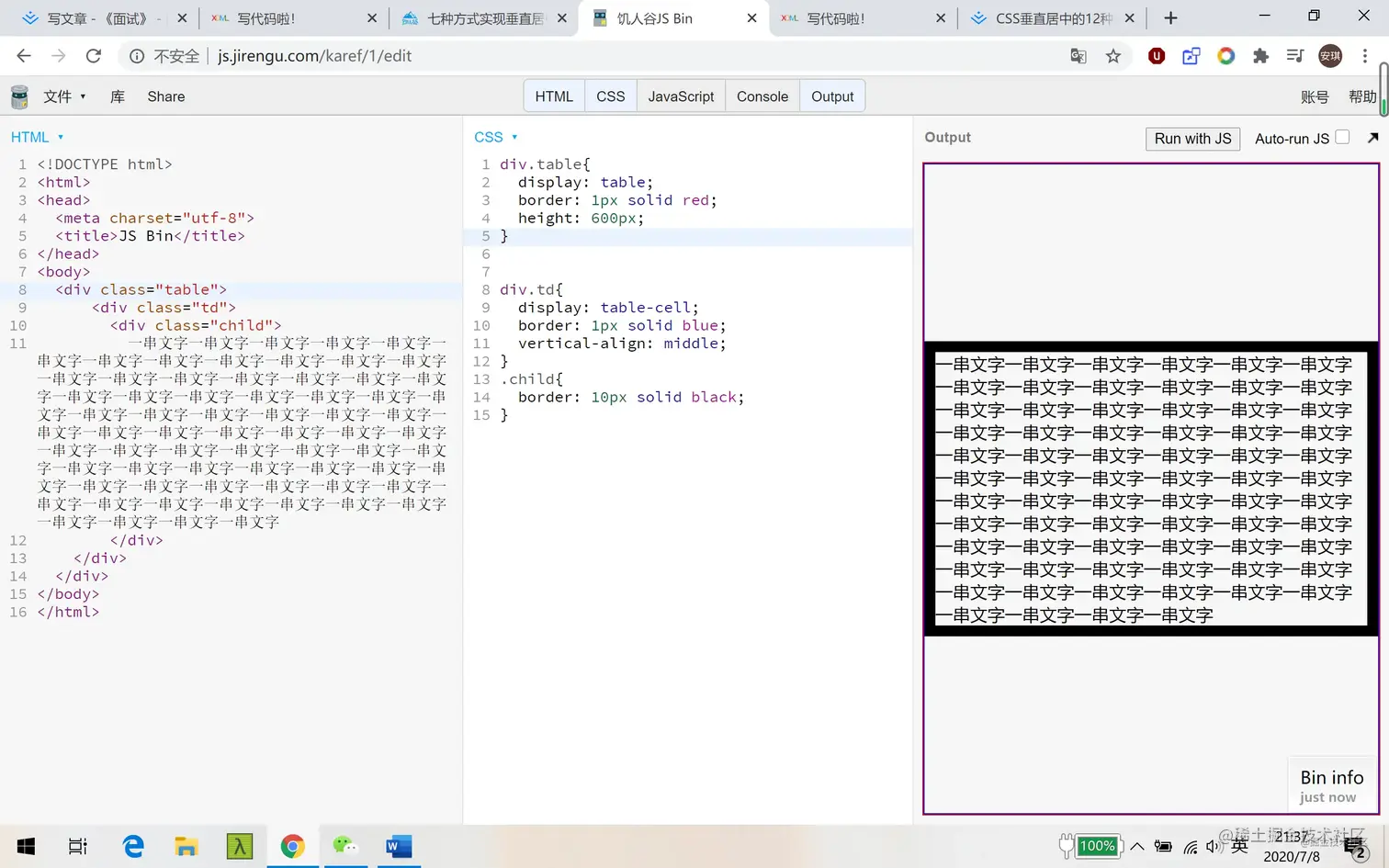Image resolution: width=1389 pixels, height=868 pixels.
Task: Open the 帮助 help menu
Action: [x=1362, y=96]
